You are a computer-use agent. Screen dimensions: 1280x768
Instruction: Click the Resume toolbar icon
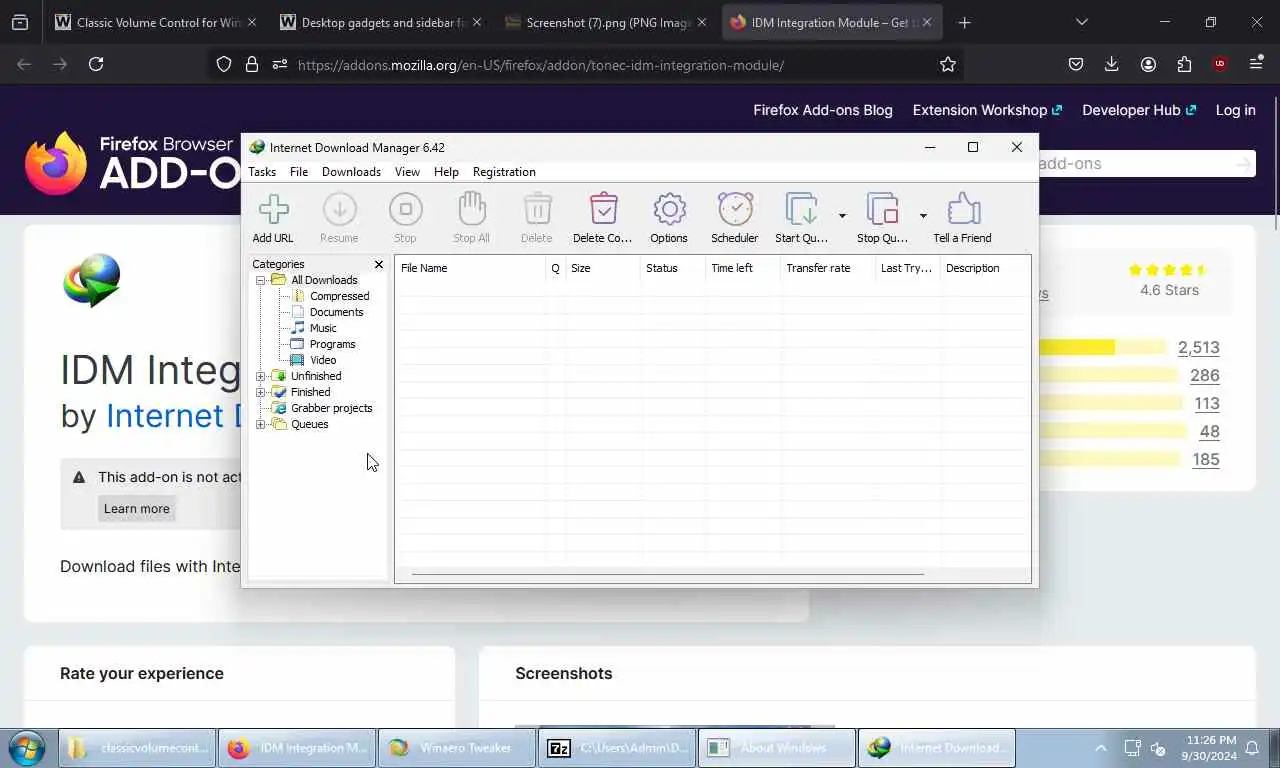[339, 210]
